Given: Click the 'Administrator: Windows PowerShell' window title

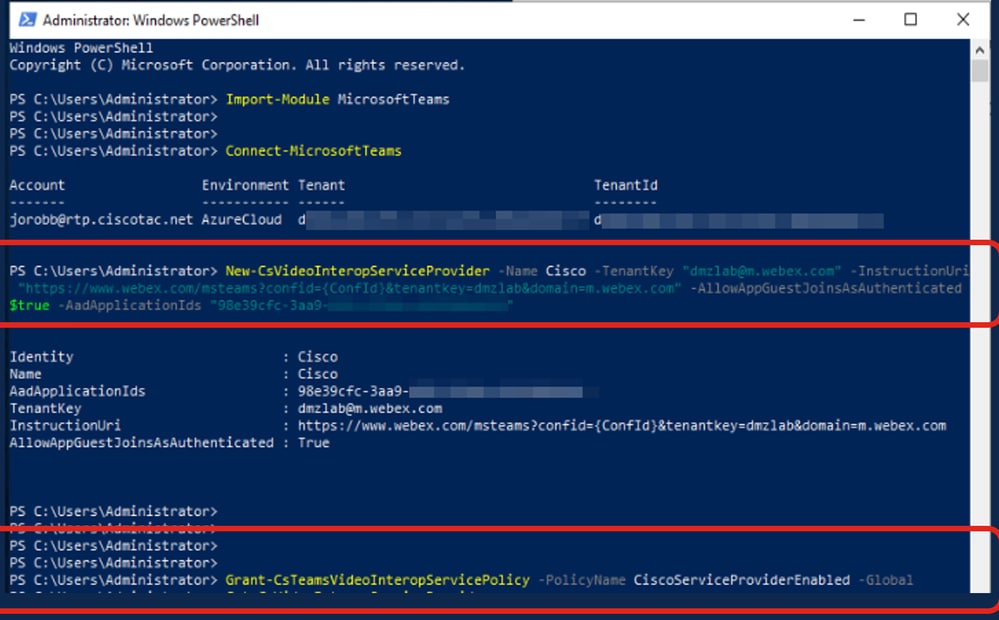Looking at the screenshot, I should tap(151, 20).
